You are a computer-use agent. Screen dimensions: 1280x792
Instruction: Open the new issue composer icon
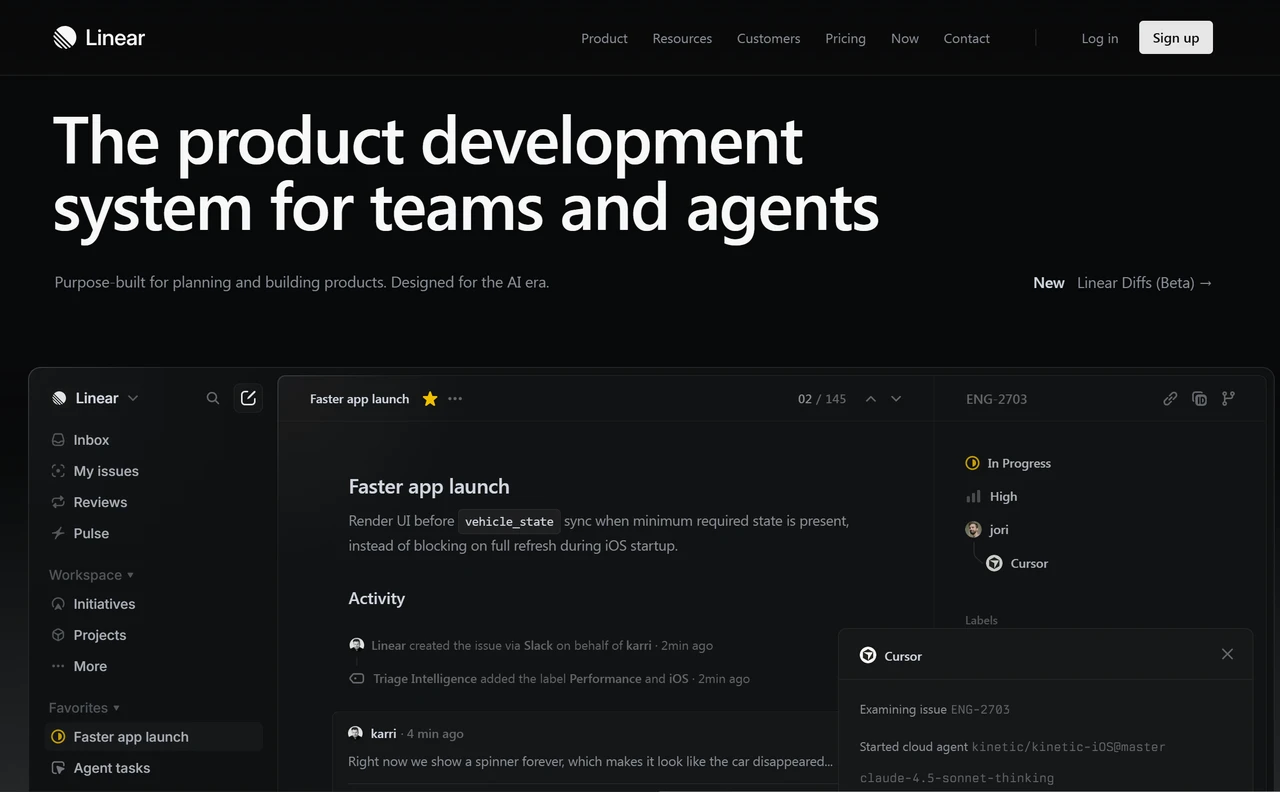point(248,397)
